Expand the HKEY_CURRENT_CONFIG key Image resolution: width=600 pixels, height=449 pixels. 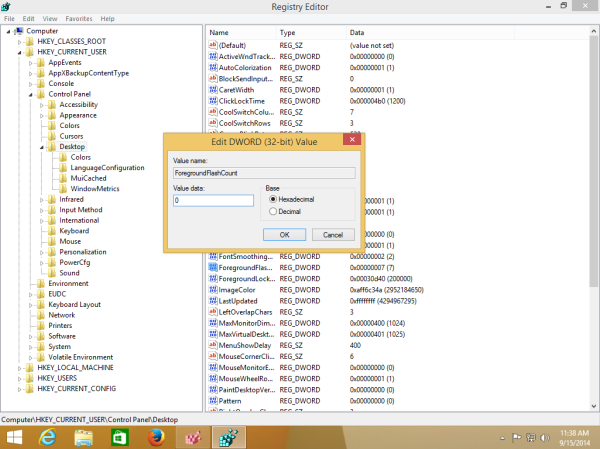click(x=20, y=389)
